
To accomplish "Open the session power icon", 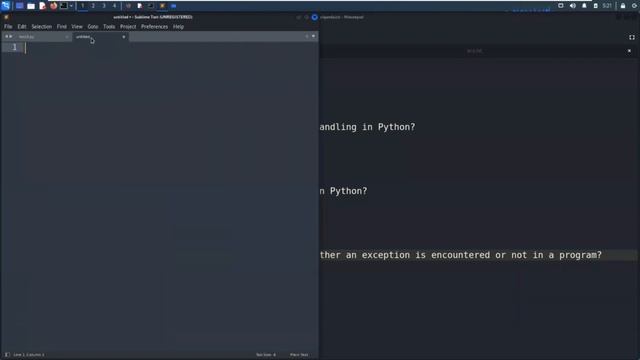I will point(635,6).
